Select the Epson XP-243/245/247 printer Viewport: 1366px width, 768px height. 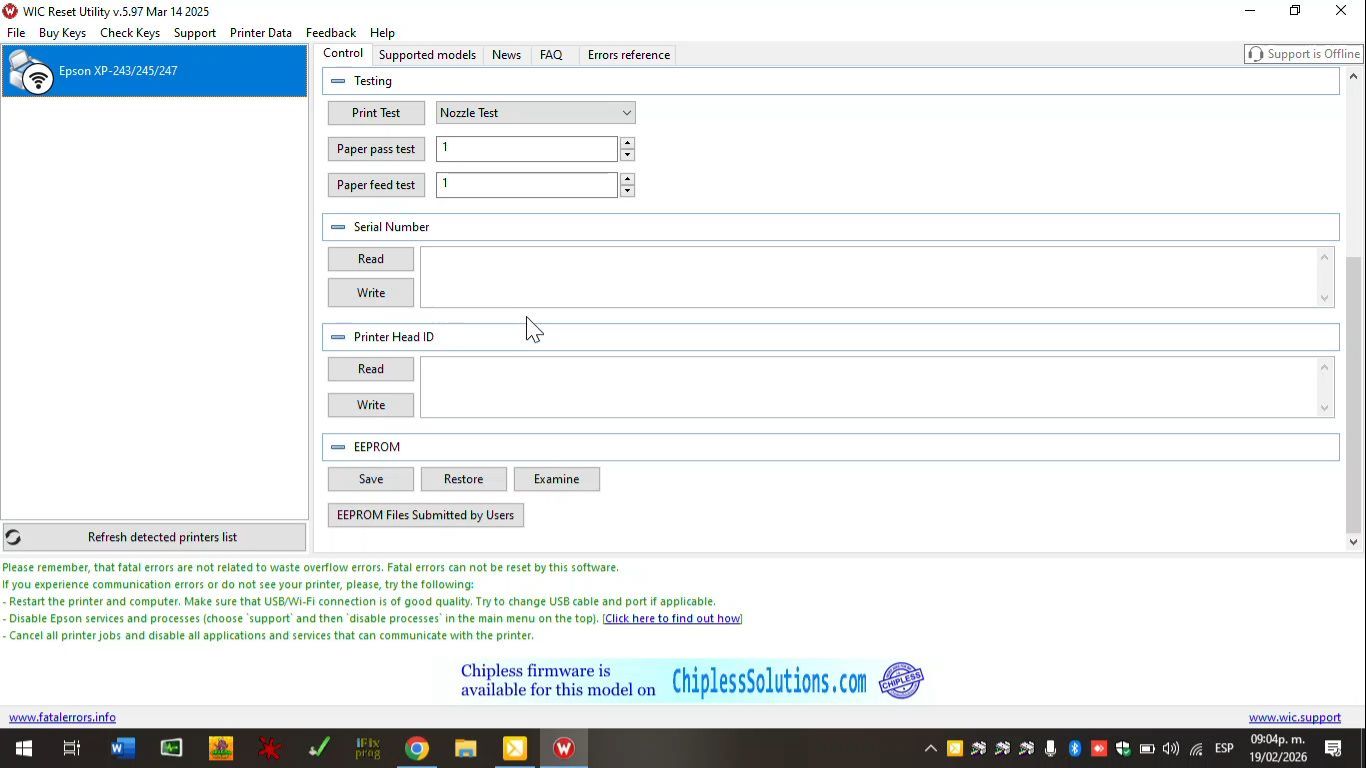[154, 71]
